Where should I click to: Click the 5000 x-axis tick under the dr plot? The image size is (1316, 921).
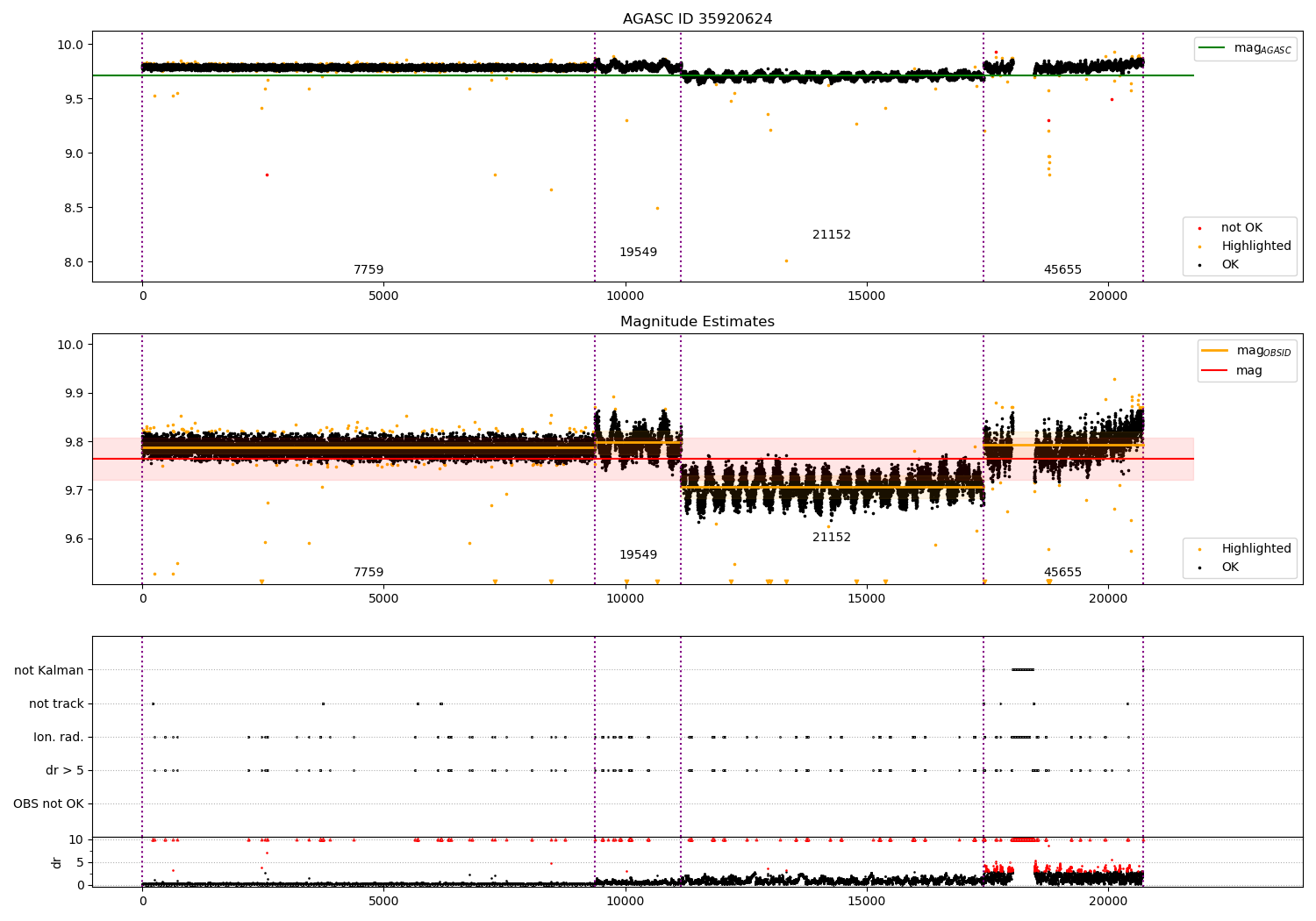(x=383, y=901)
